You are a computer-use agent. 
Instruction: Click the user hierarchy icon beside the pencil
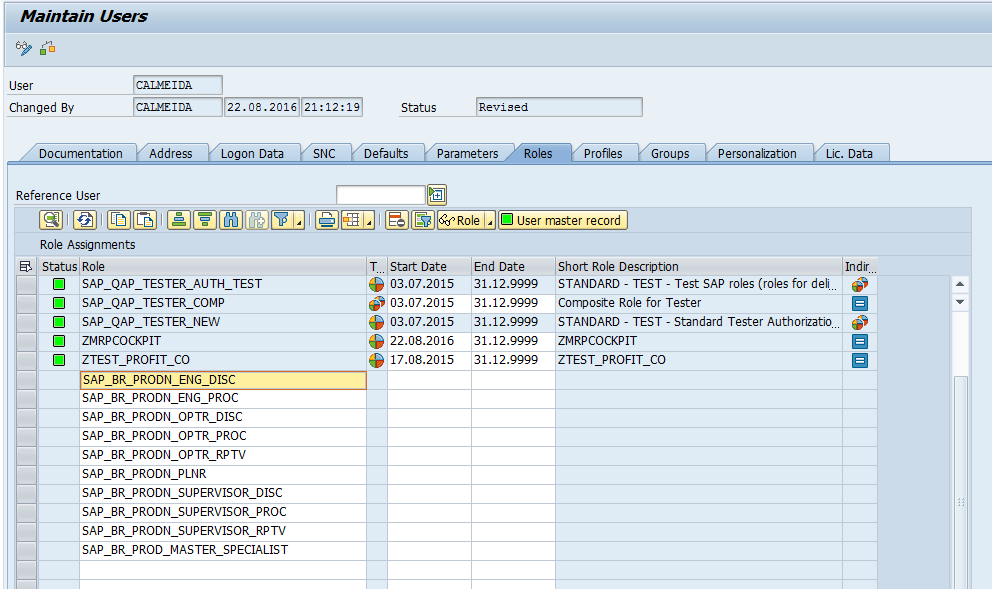[x=47, y=48]
